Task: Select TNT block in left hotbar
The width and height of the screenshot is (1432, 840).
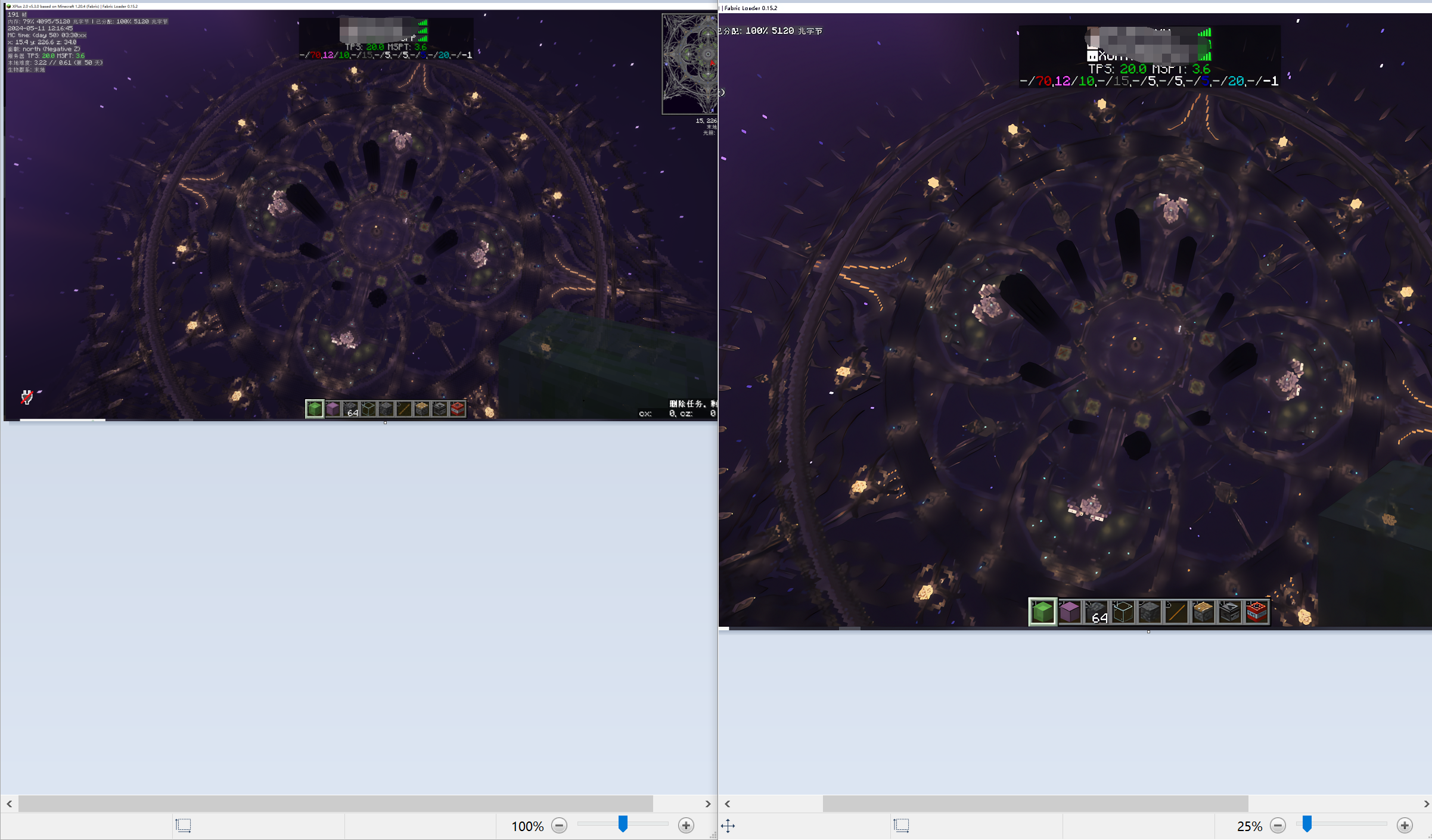Action: point(458,409)
